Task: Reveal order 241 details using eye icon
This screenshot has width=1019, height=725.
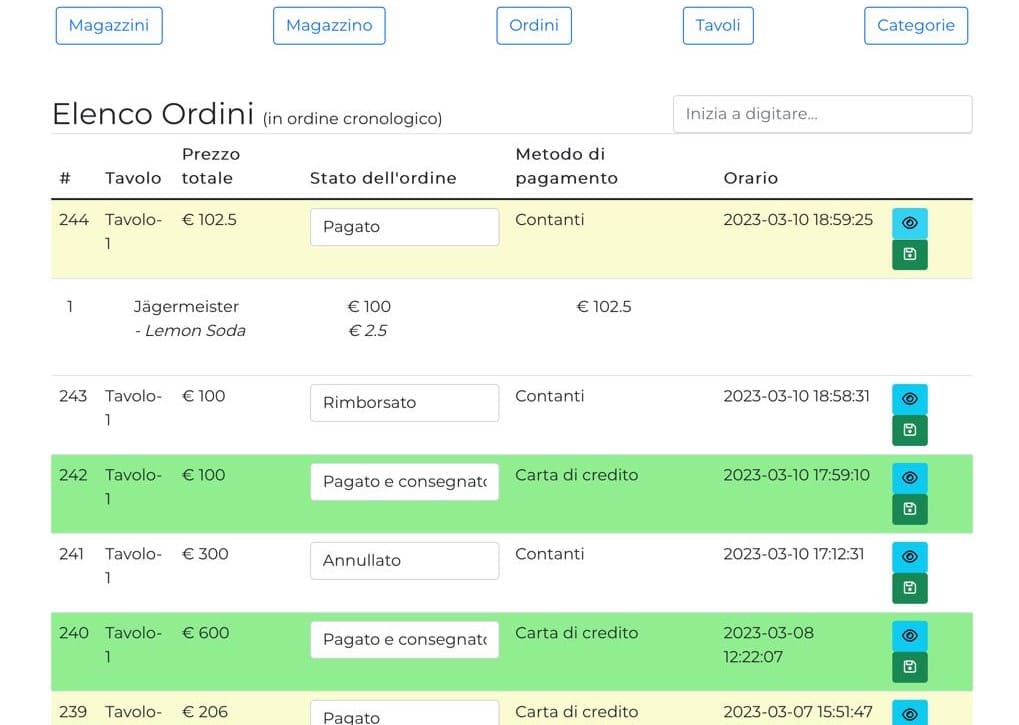Action: [909, 557]
